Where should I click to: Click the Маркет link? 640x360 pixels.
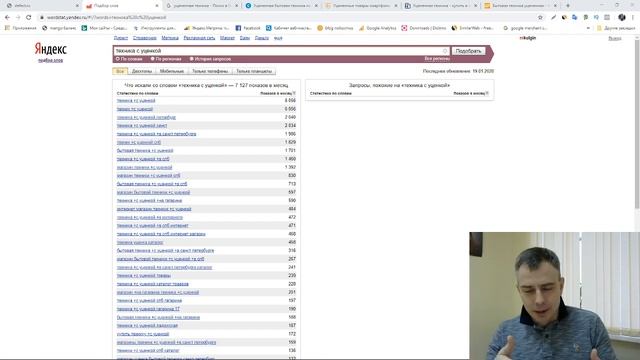[227, 38]
